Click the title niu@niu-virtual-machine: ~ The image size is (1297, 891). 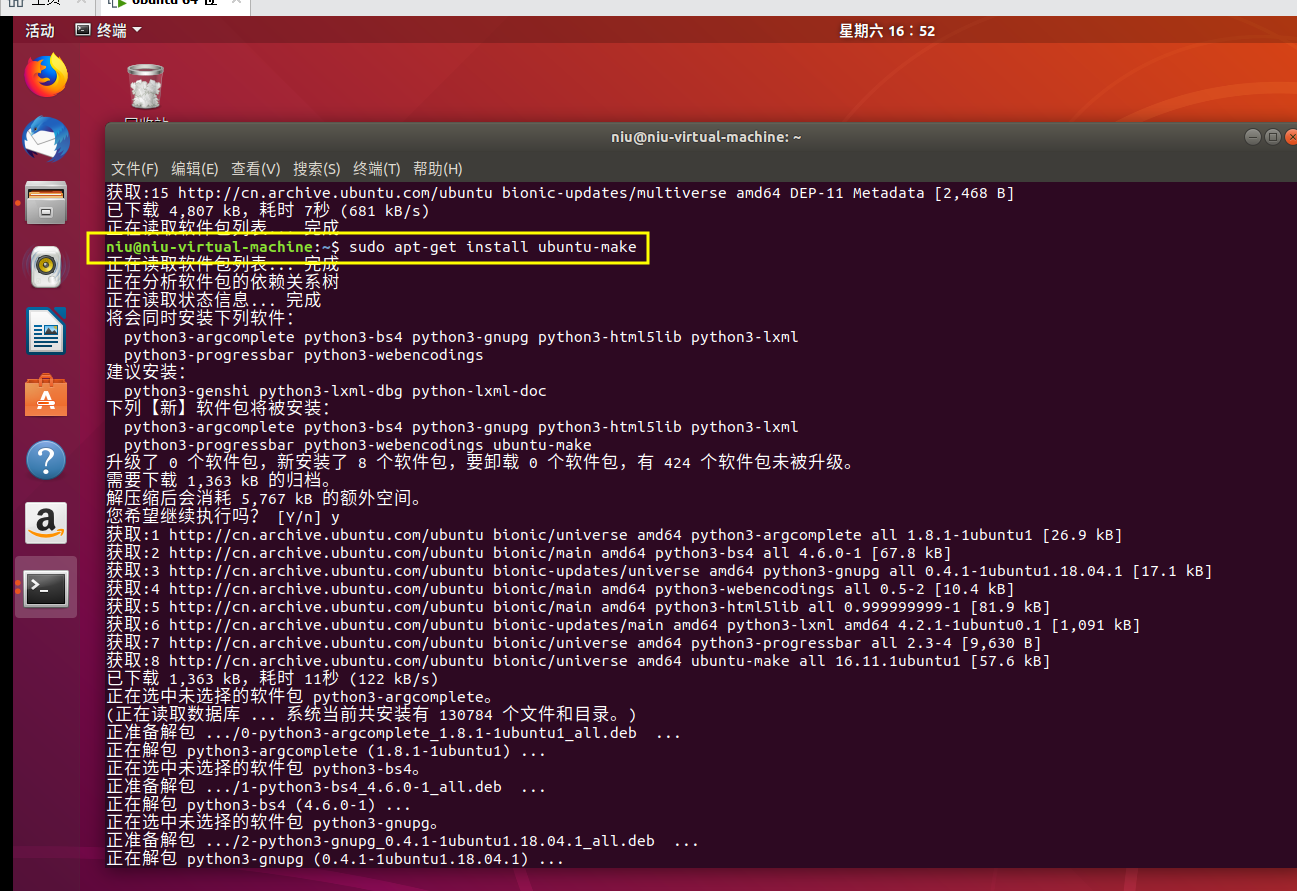coord(706,137)
